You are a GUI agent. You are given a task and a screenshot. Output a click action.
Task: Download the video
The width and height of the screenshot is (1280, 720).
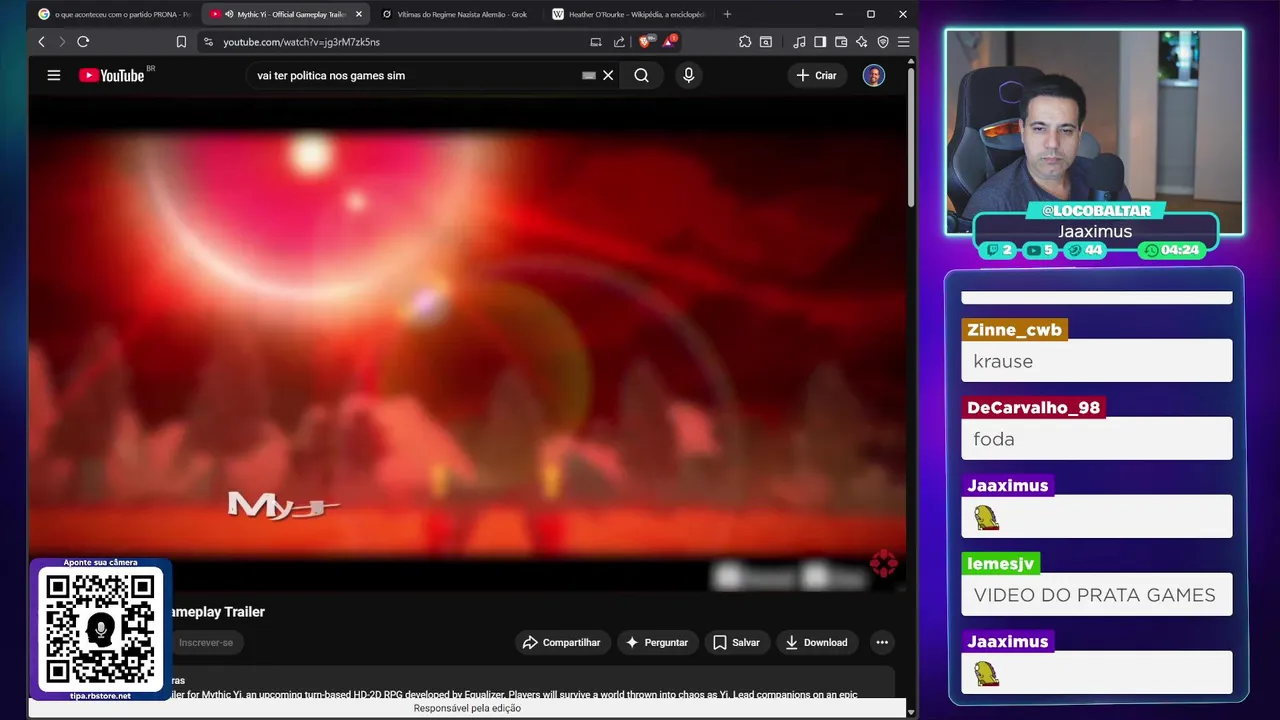pos(816,642)
